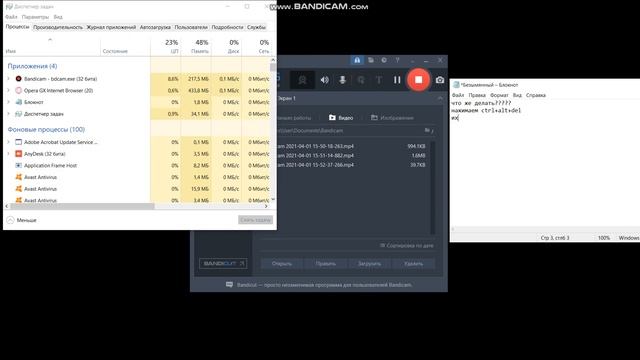Expand the Bandicam - bdcam.exe process row
This screenshot has width=640, height=360.
(x=9, y=79)
